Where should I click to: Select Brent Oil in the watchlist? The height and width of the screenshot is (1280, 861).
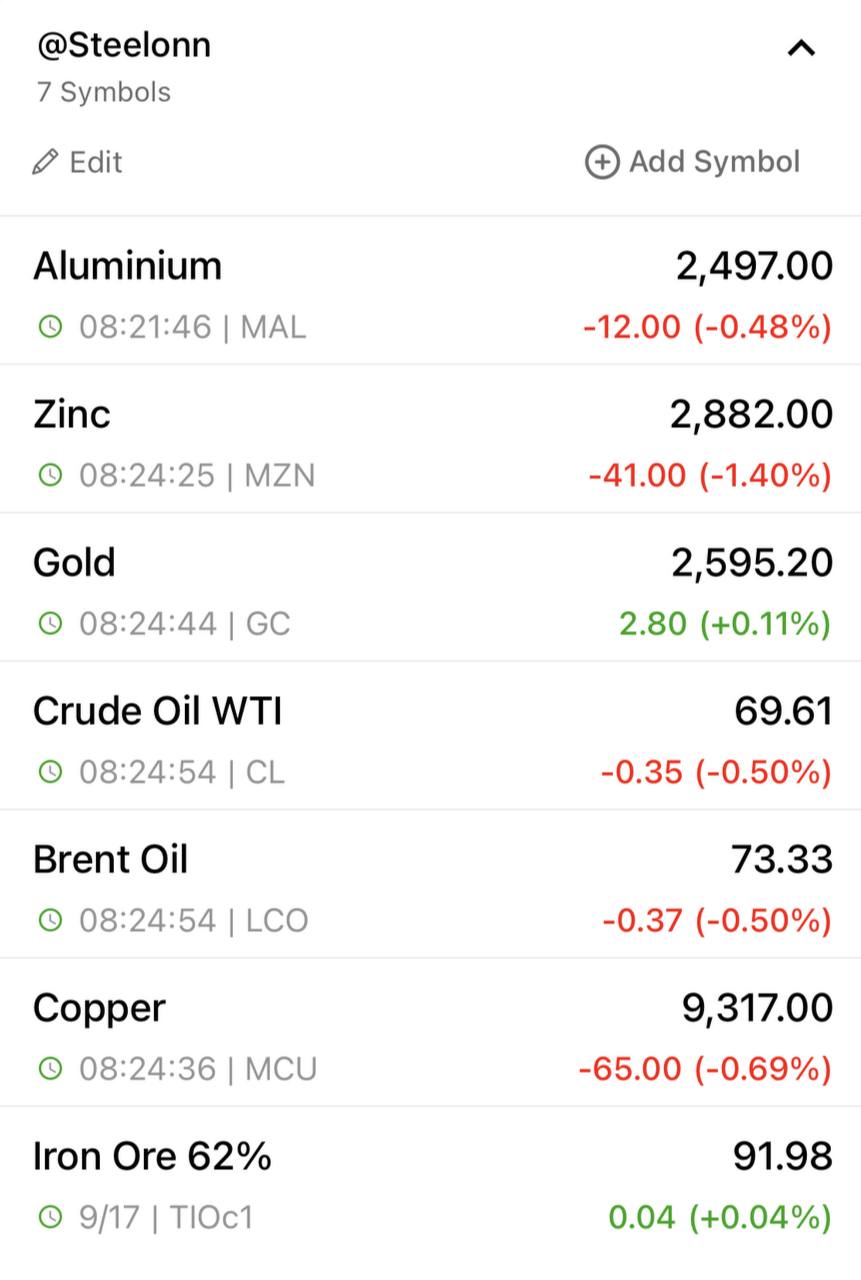(x=430, y=884)
